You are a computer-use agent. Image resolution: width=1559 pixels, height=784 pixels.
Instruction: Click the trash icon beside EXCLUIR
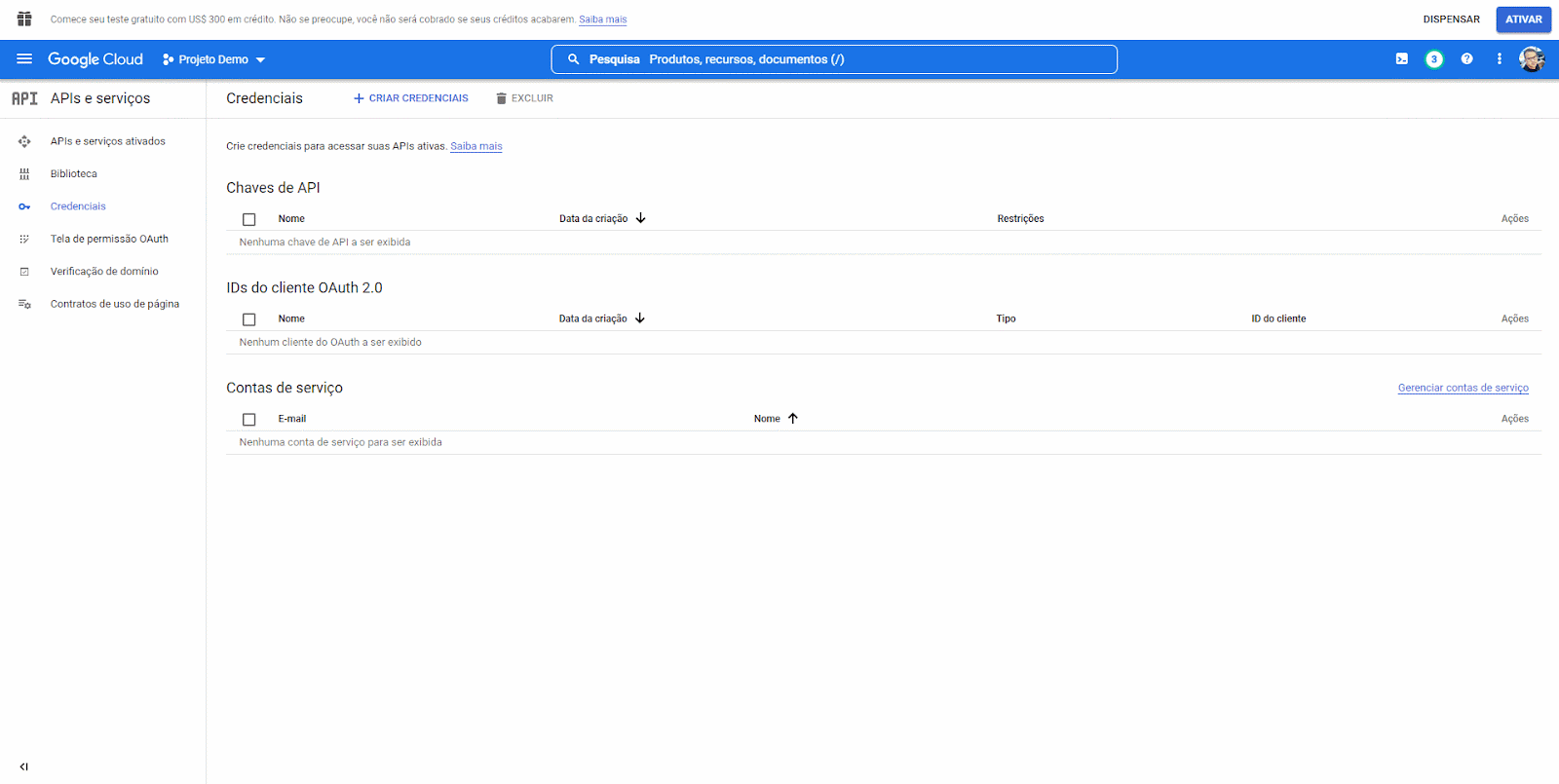coord(501,98)
